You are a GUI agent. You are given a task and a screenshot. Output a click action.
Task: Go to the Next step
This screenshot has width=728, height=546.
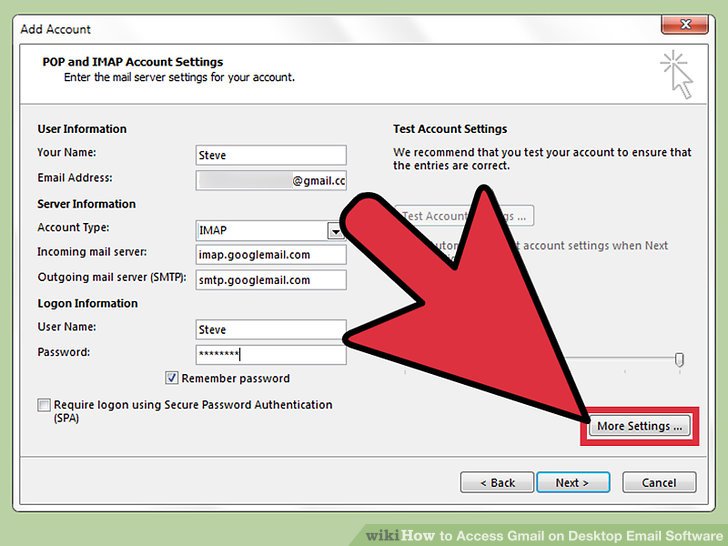[x=573, y=482]
